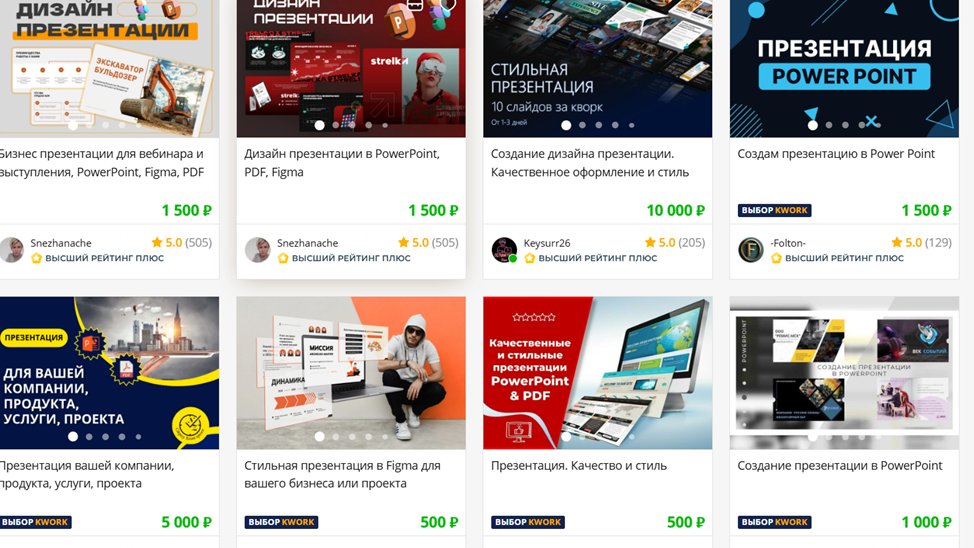This screenshot has height=548, width=974.
Task: Select second carousel dot on 'Стильная презентация' thumbnail
Action: (x=582, y=125)
